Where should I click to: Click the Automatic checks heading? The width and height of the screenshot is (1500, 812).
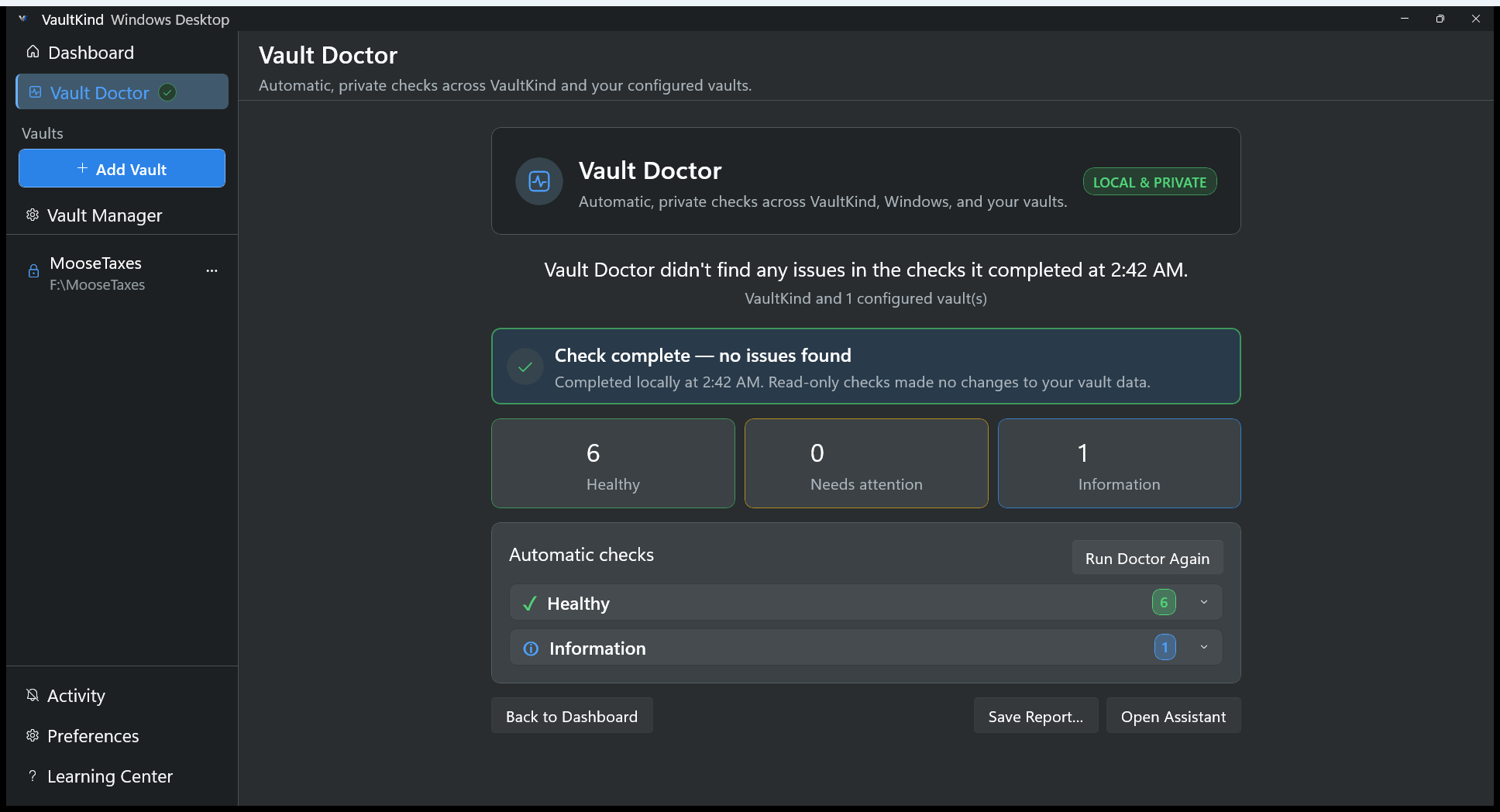coord(581,555)
